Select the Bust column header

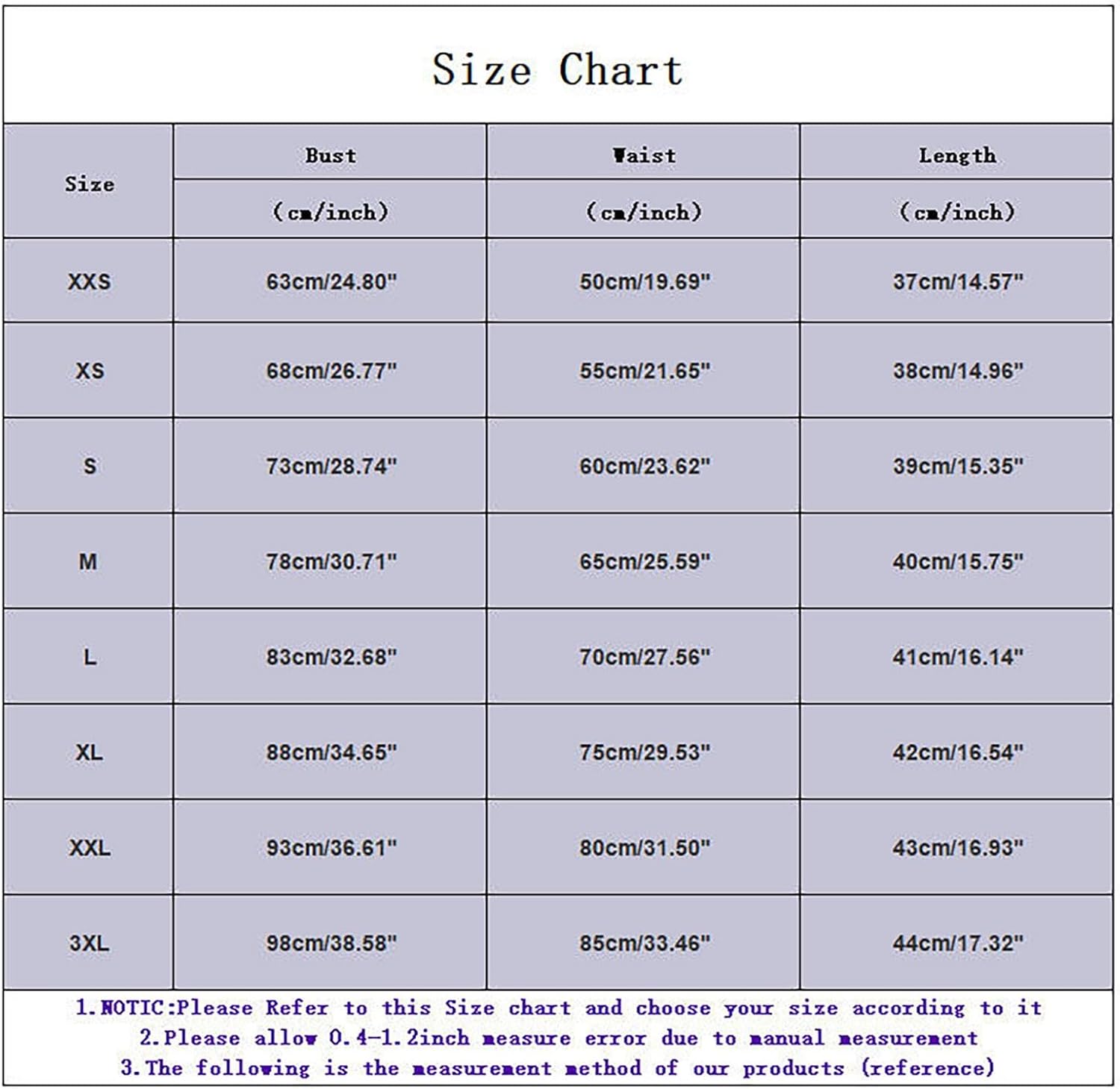(x=330, y=155)
